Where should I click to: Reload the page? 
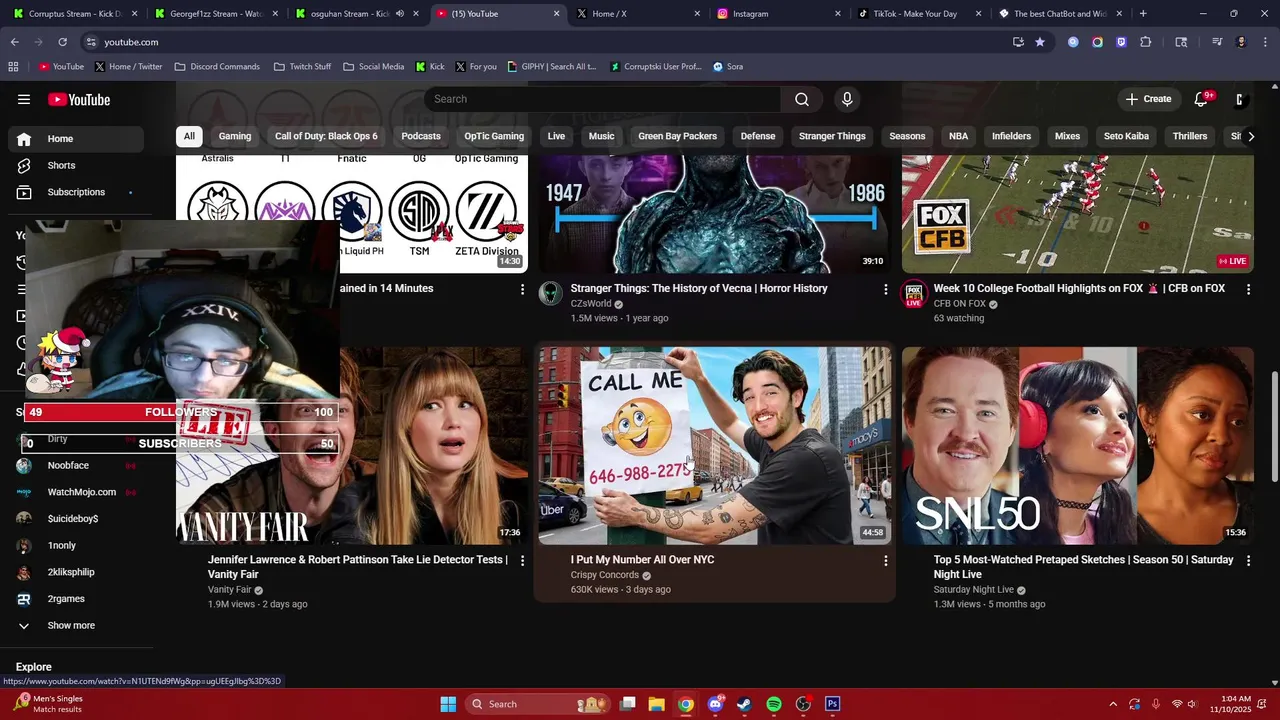(x=62, y=42)
